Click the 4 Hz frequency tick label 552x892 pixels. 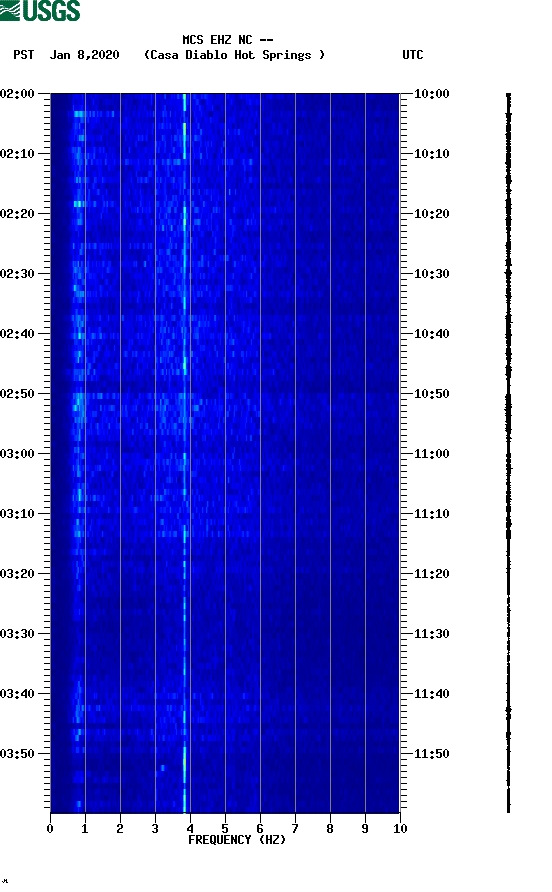tap(190, 828)
